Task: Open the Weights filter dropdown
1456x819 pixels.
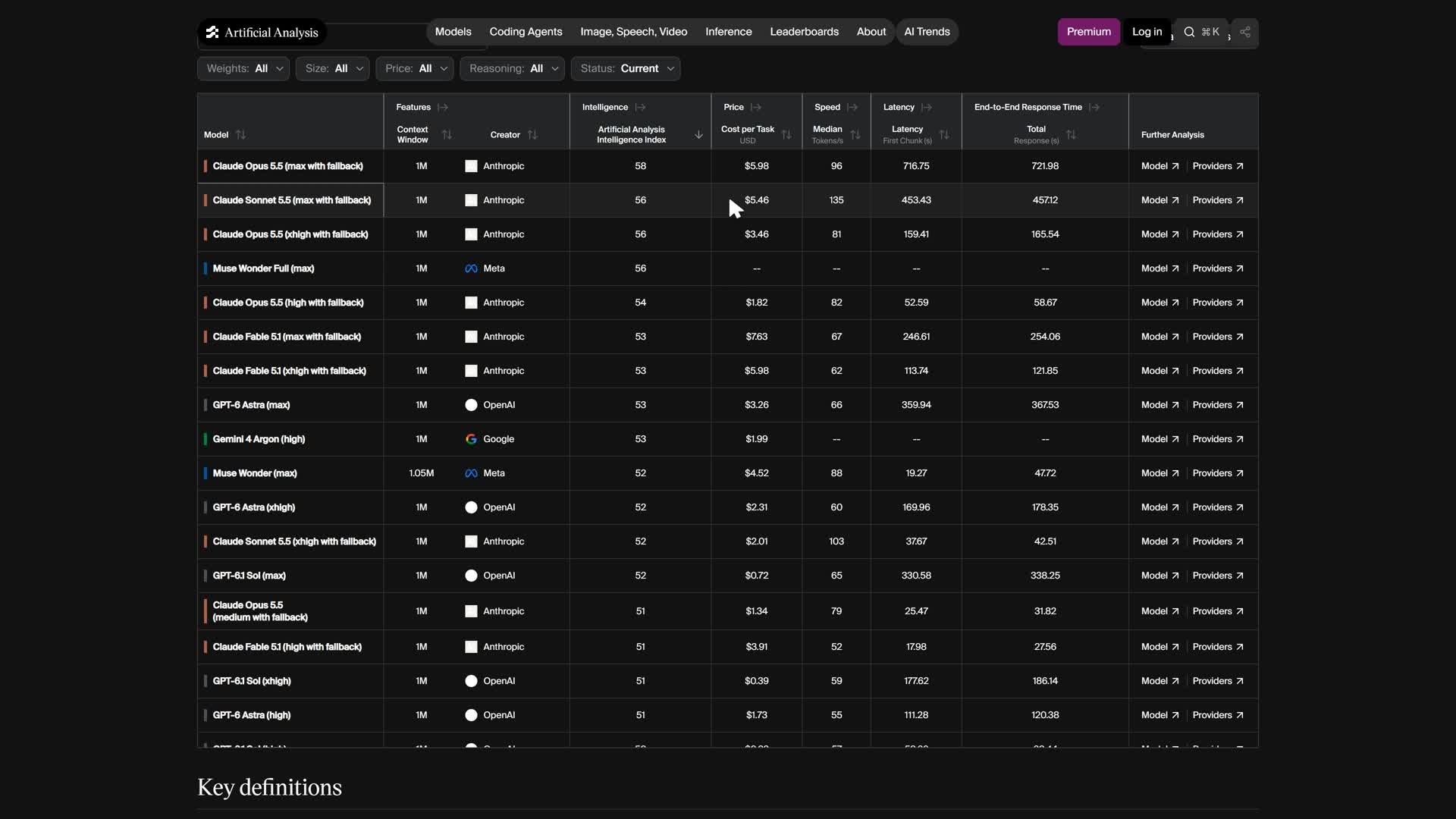Action: click(x=243, y=68)
